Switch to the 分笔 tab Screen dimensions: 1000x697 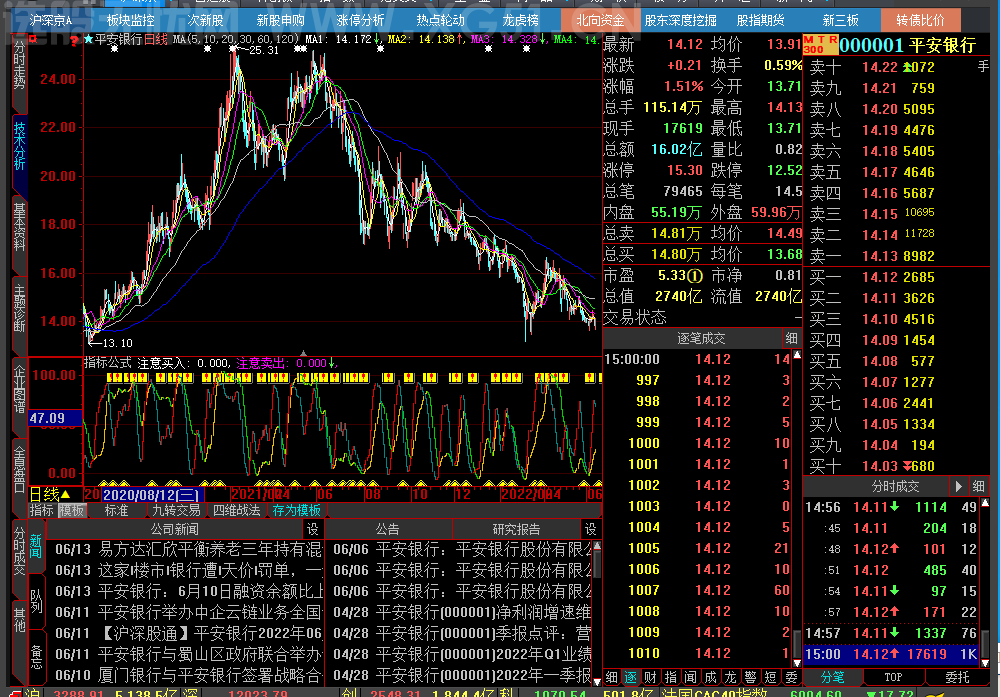[833, 677]
